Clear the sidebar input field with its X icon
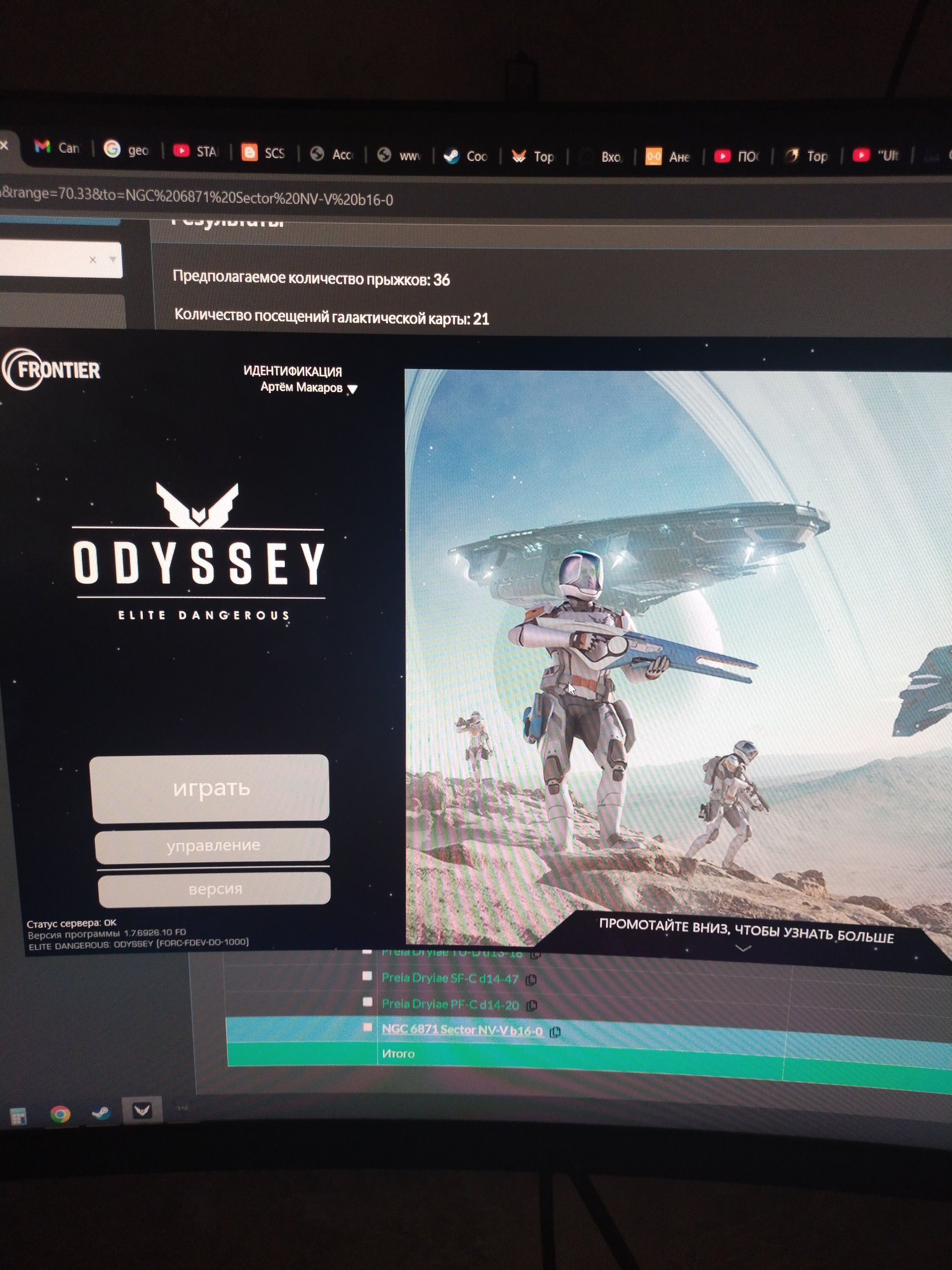 [93, 260]
